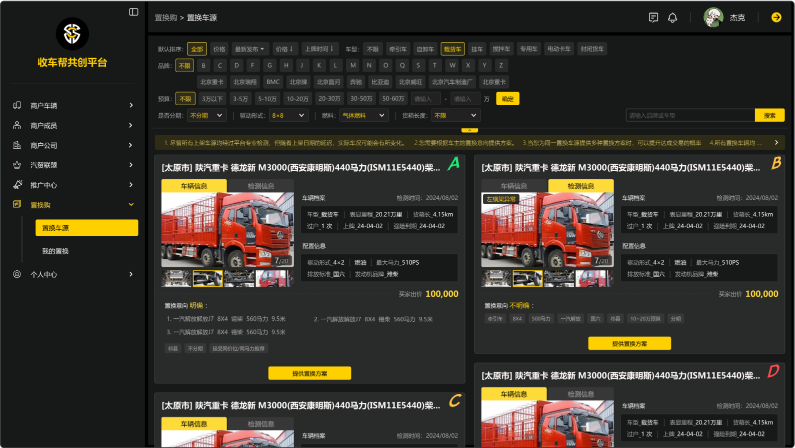Image resolution: width=795 pixels, height=448 pixels.
Task: Click the 商户公司 building icon
Action: click(x=17, y=145)
